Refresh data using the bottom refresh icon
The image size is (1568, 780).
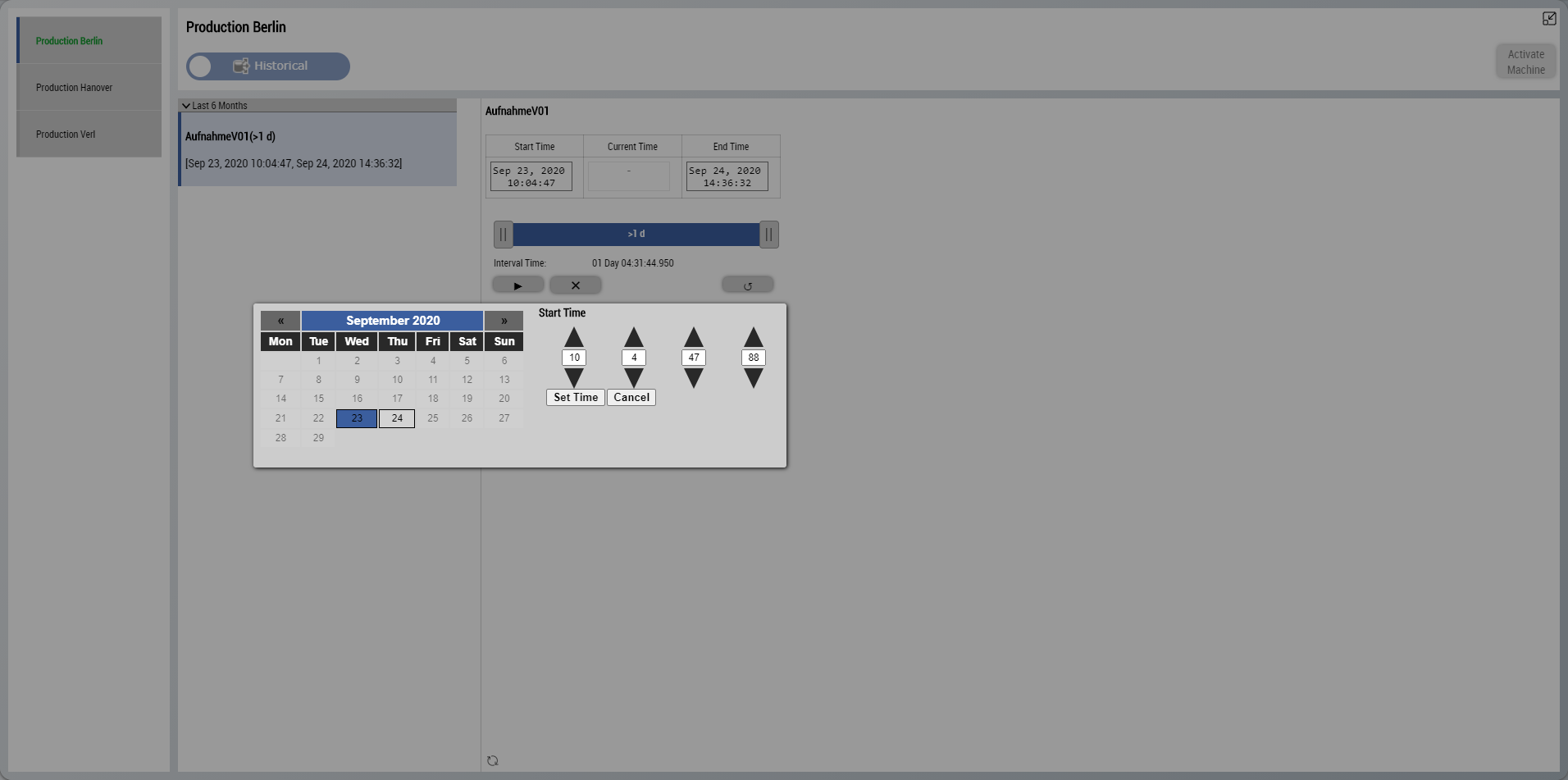point(492,759)
